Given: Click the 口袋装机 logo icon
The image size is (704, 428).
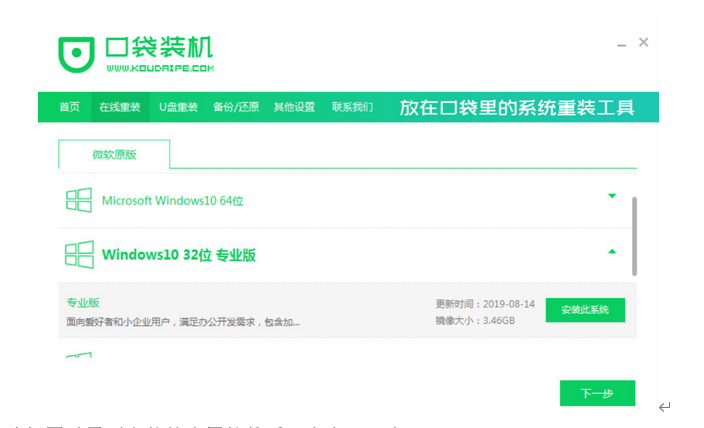Looking at the screenshot, I should (x=76, y=55).
